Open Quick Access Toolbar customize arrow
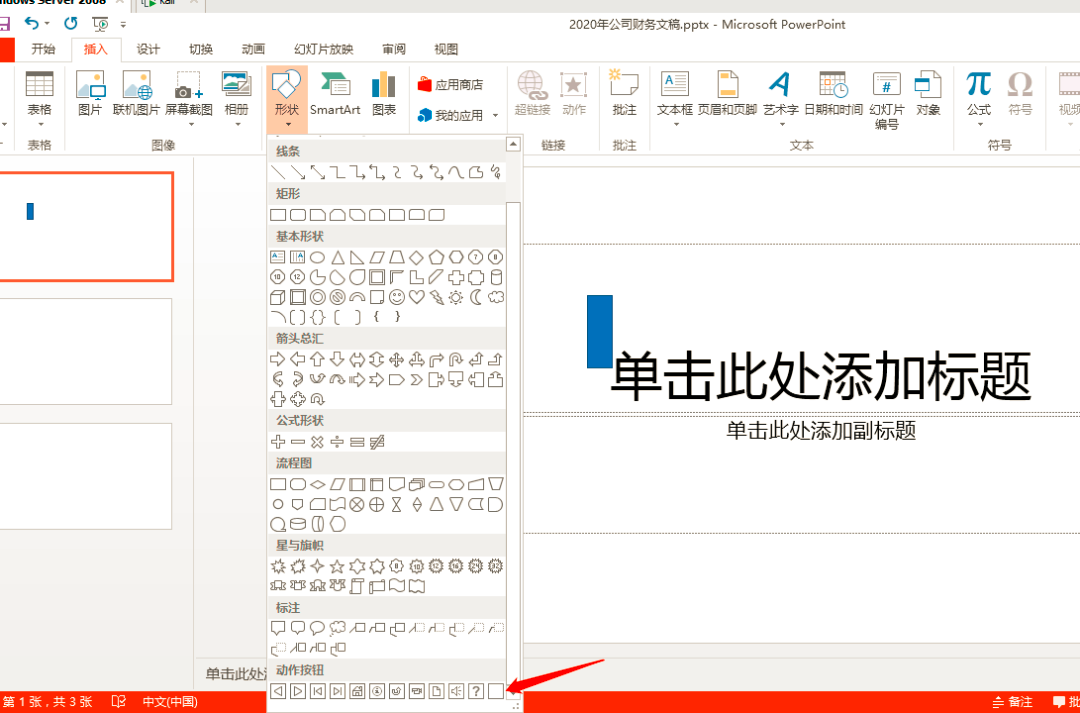The height and width of the screenshot is (713, 1080). pyautogui.click(x=123, y=24)
